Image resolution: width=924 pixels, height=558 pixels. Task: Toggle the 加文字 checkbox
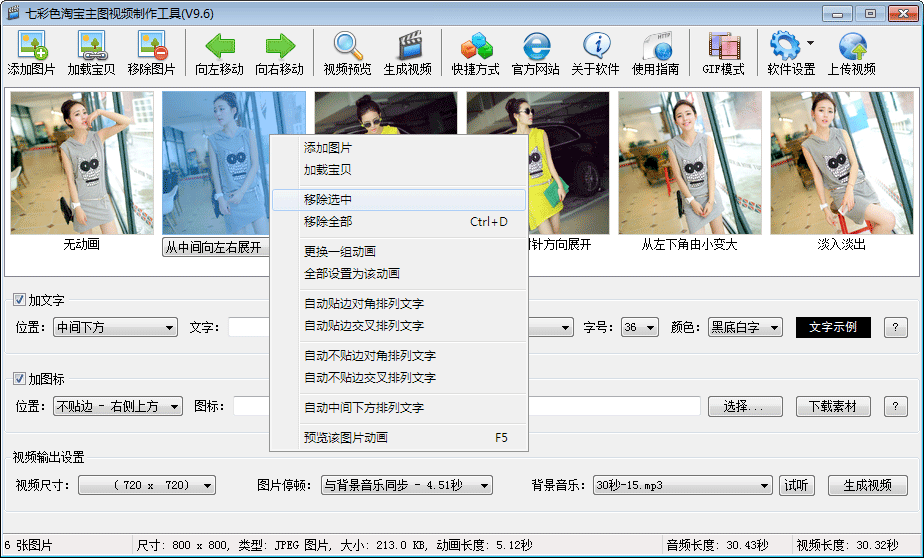click(x=19, y=299)
